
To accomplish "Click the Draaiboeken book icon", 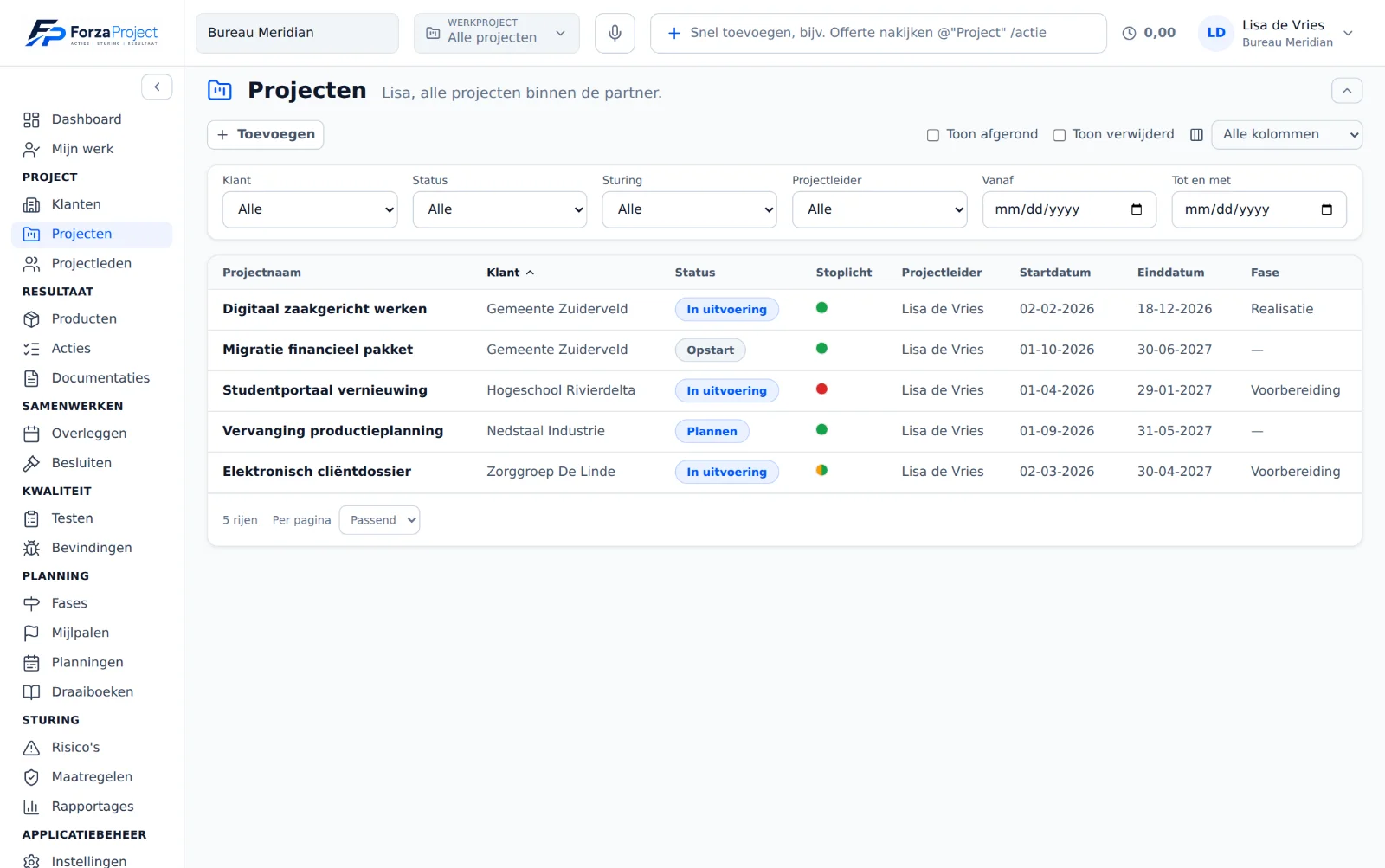I will point(31,691).
